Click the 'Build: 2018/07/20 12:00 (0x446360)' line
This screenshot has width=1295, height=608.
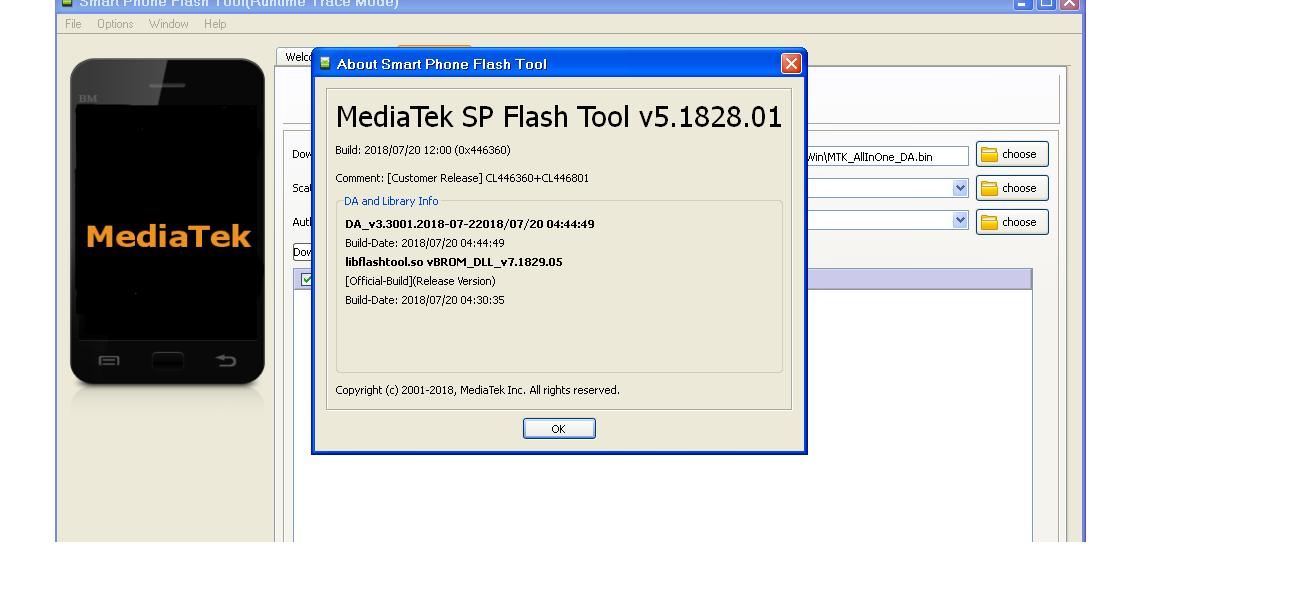(423, 150)
